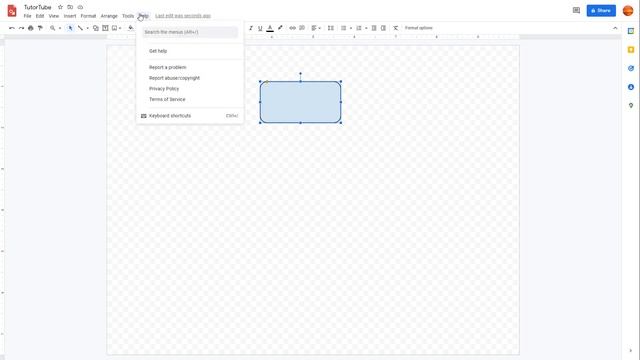Collapse the menus with the chevron
This screenshot has height=360, width=640.
pyautogui.click(x=615, y=28)
